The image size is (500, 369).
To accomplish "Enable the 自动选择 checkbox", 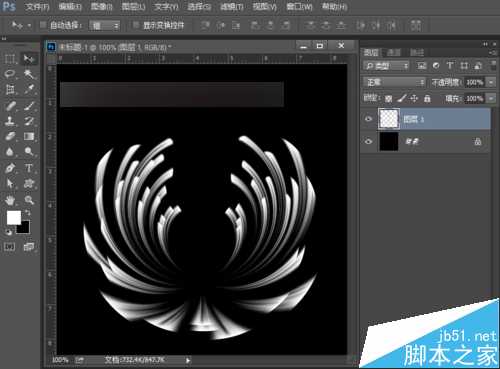I will click(43, 25).
